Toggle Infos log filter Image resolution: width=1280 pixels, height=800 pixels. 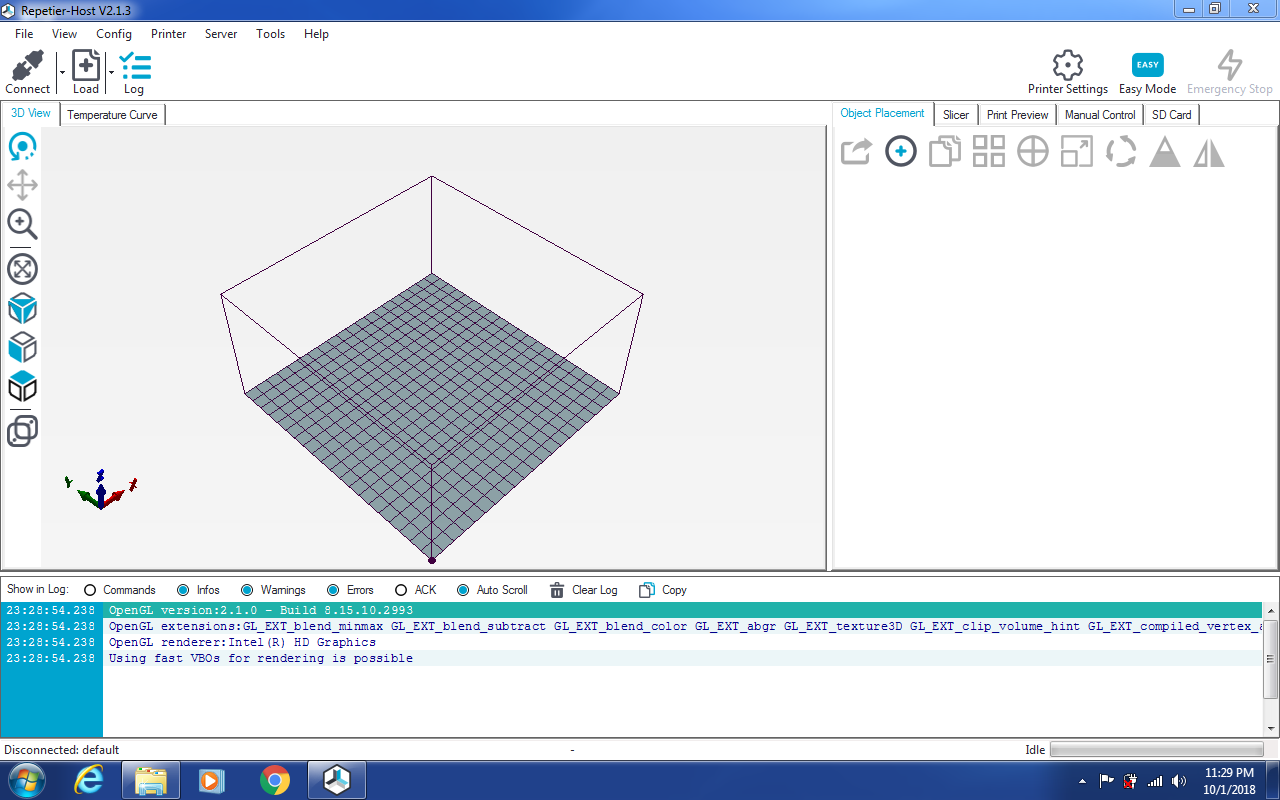pos(198,590)
